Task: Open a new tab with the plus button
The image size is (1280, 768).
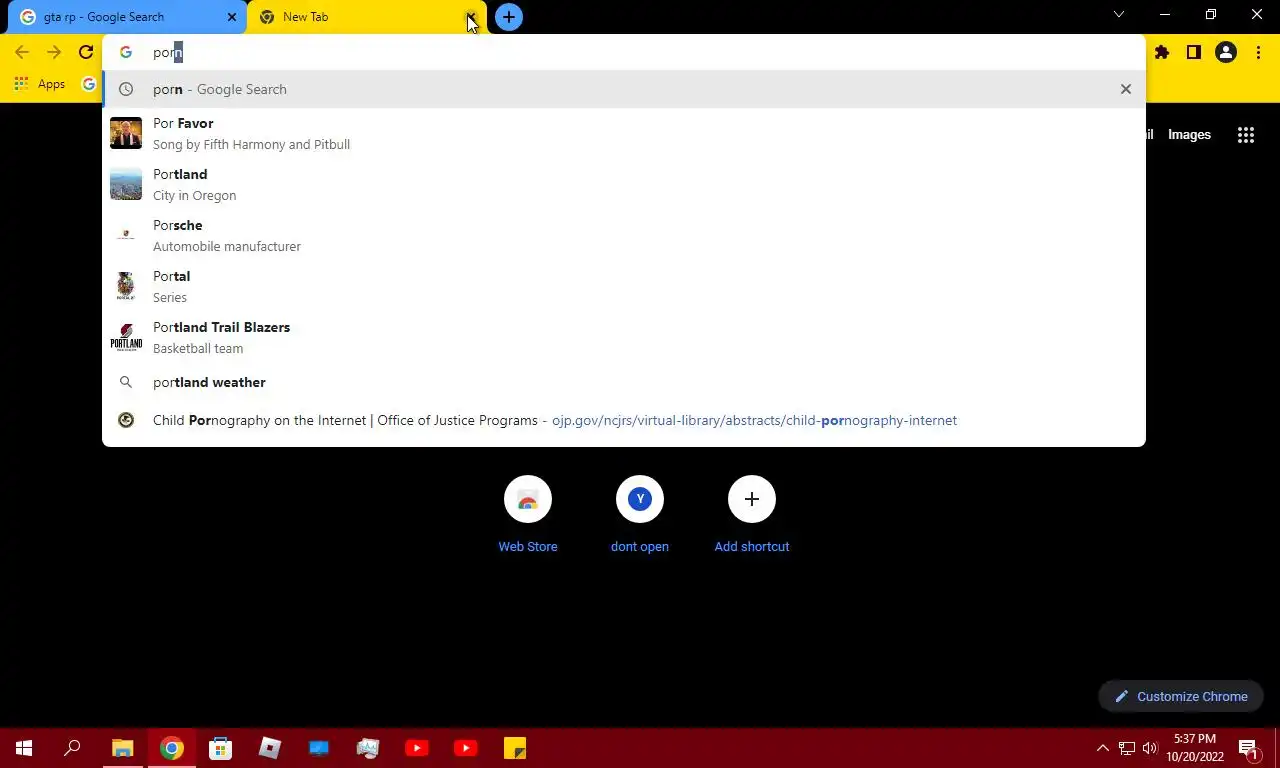Action: click(509, 17)
